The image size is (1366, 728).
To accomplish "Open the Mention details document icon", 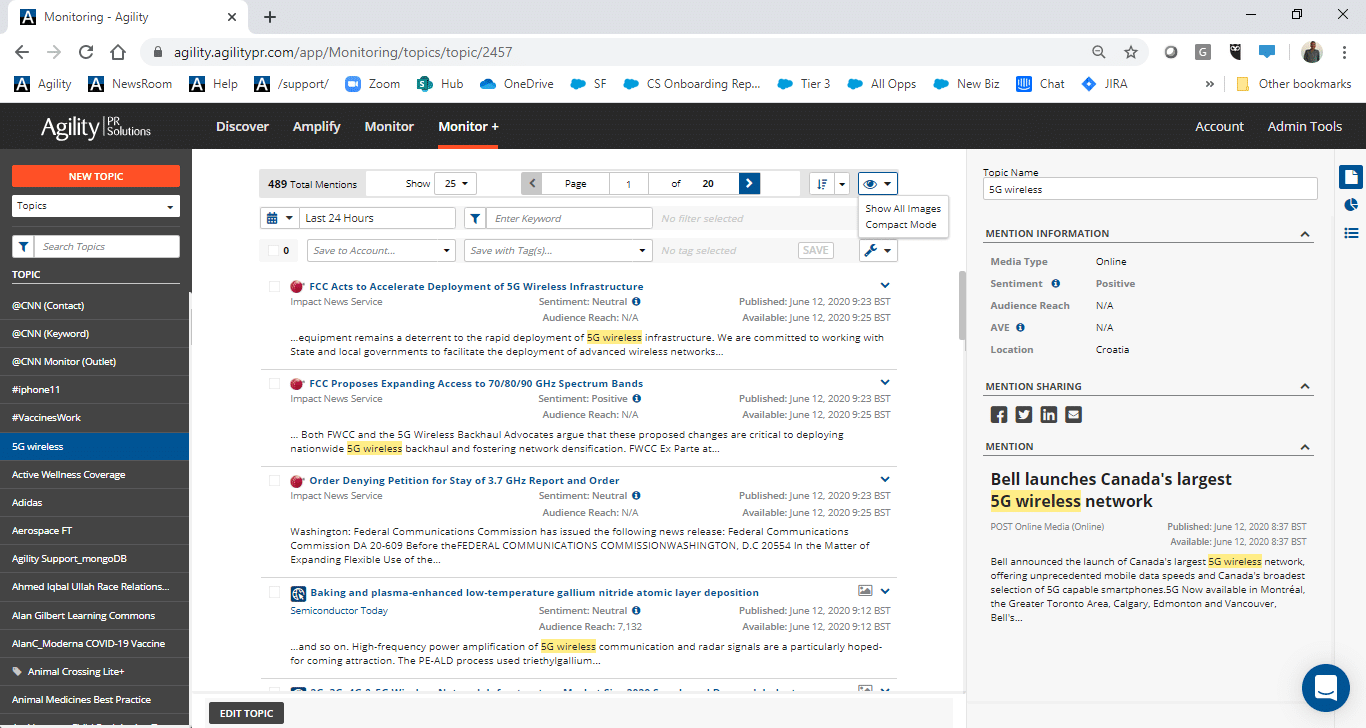I will (x=1351, y=177).
